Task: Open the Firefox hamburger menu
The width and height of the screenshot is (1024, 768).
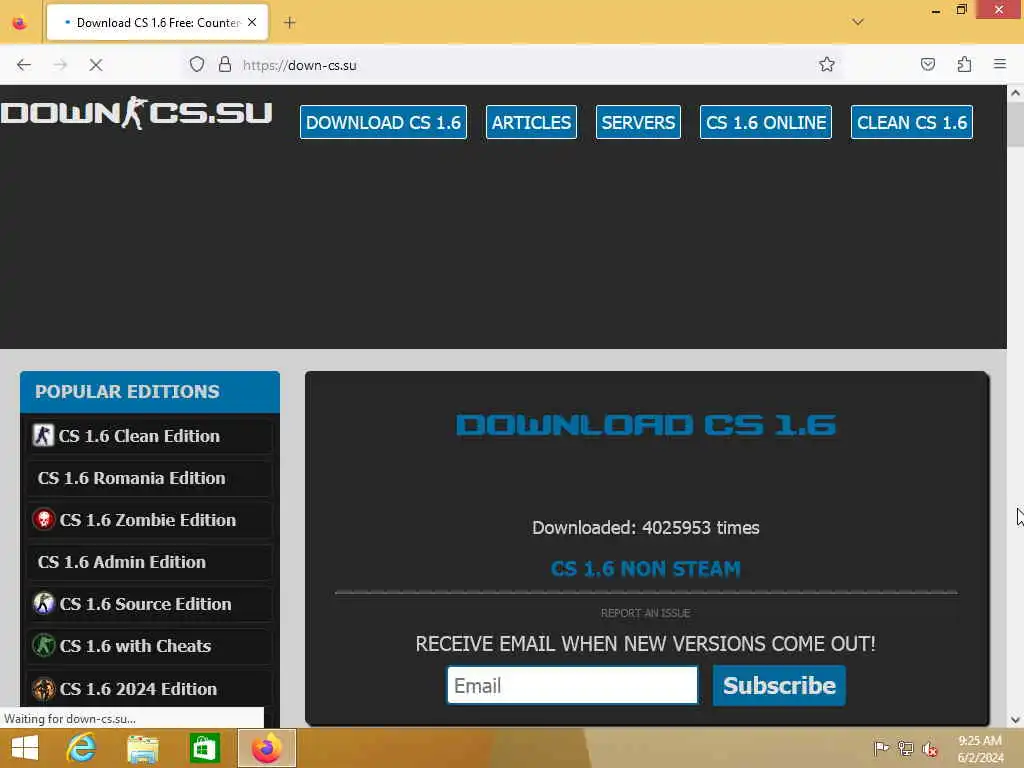Action: click(x=1000, y=64)
